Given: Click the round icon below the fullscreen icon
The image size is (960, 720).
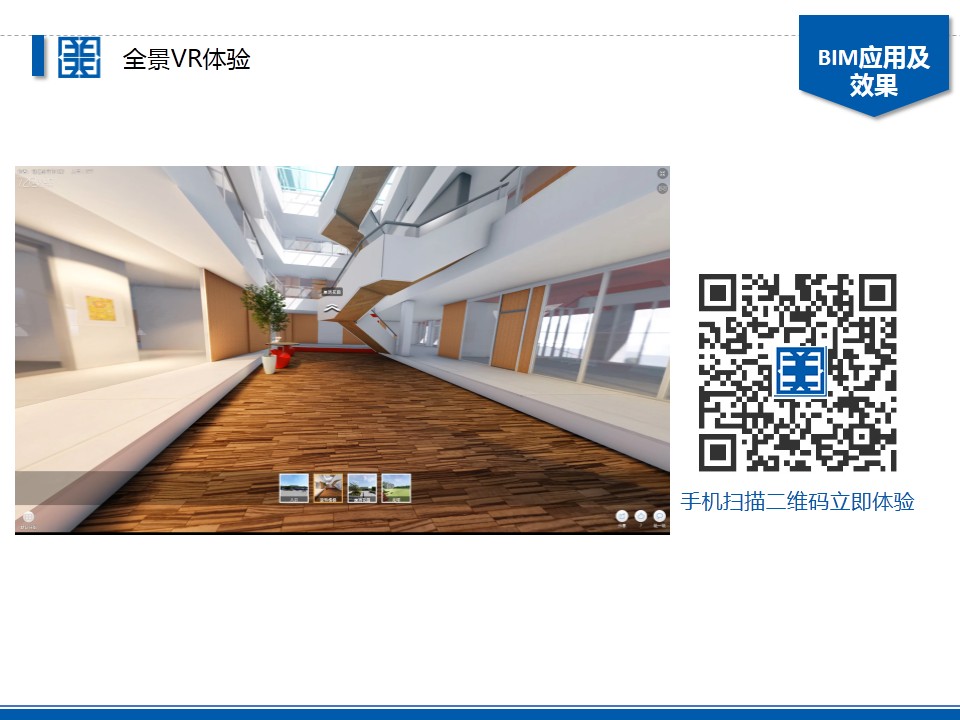Looking at the screenshot, I should (662, 188).
